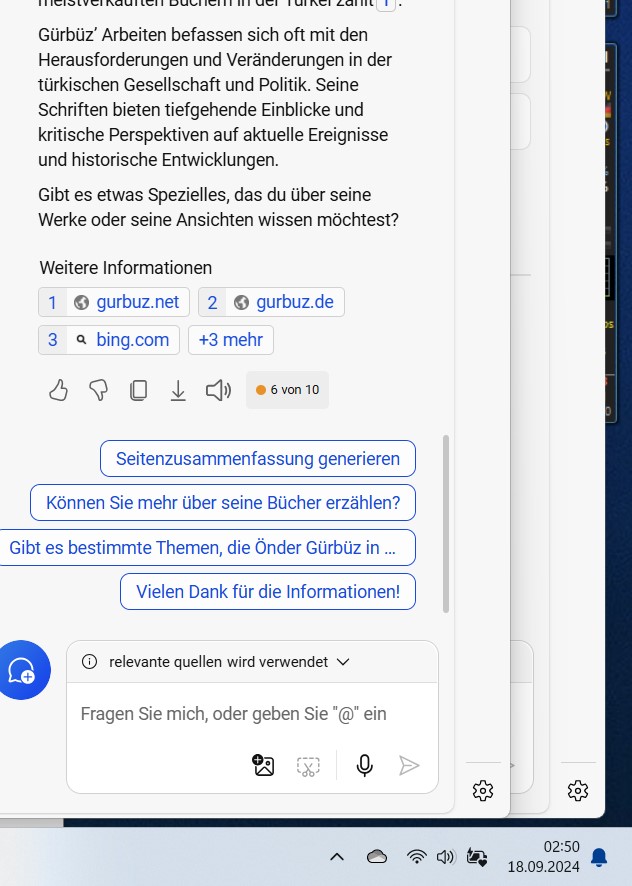Image resolution: width=632 pixels, height=886 pixels.
Task: Show more sources via +3 mehr
Action: coord(231,340)
